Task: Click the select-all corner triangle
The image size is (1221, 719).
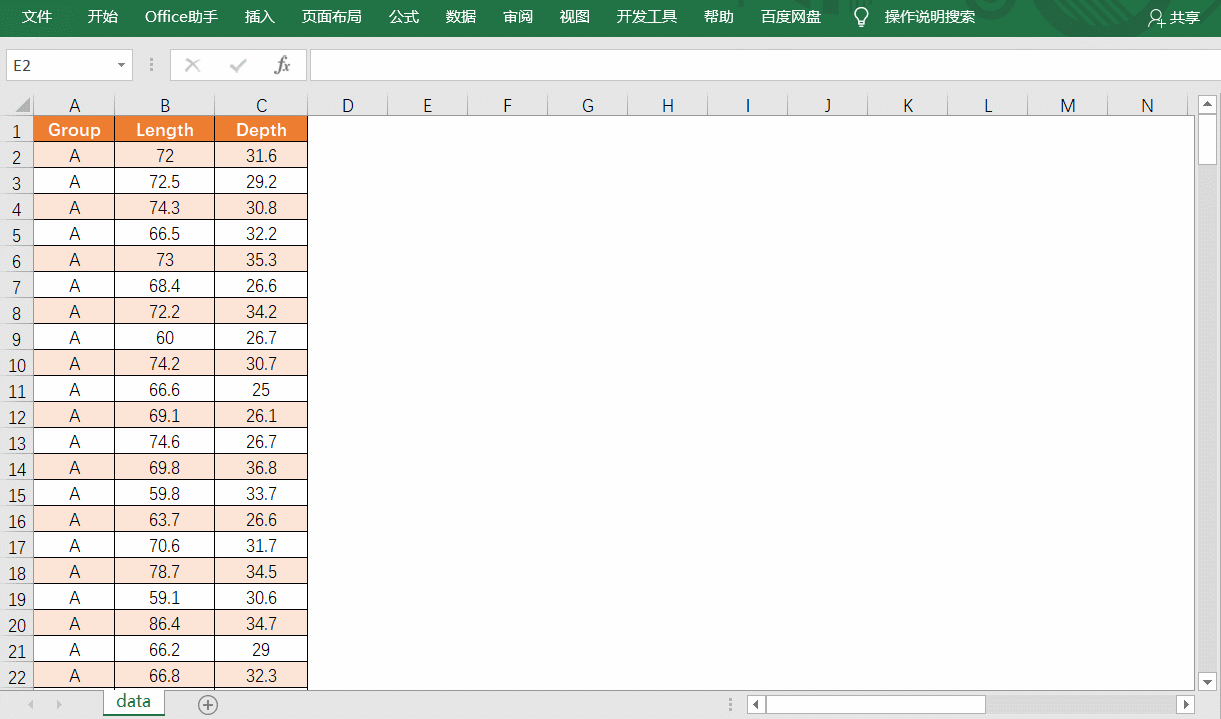Action: click(x=22, y=105)
